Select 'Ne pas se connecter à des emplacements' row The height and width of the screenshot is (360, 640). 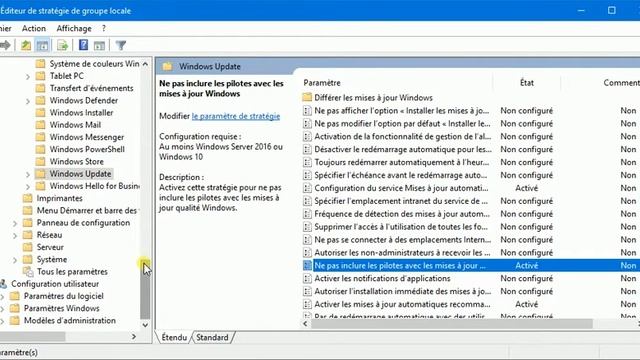tap(471, 240)
